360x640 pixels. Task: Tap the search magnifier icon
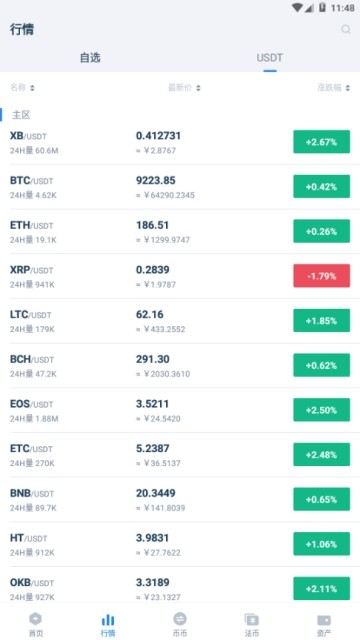point(346,29)
